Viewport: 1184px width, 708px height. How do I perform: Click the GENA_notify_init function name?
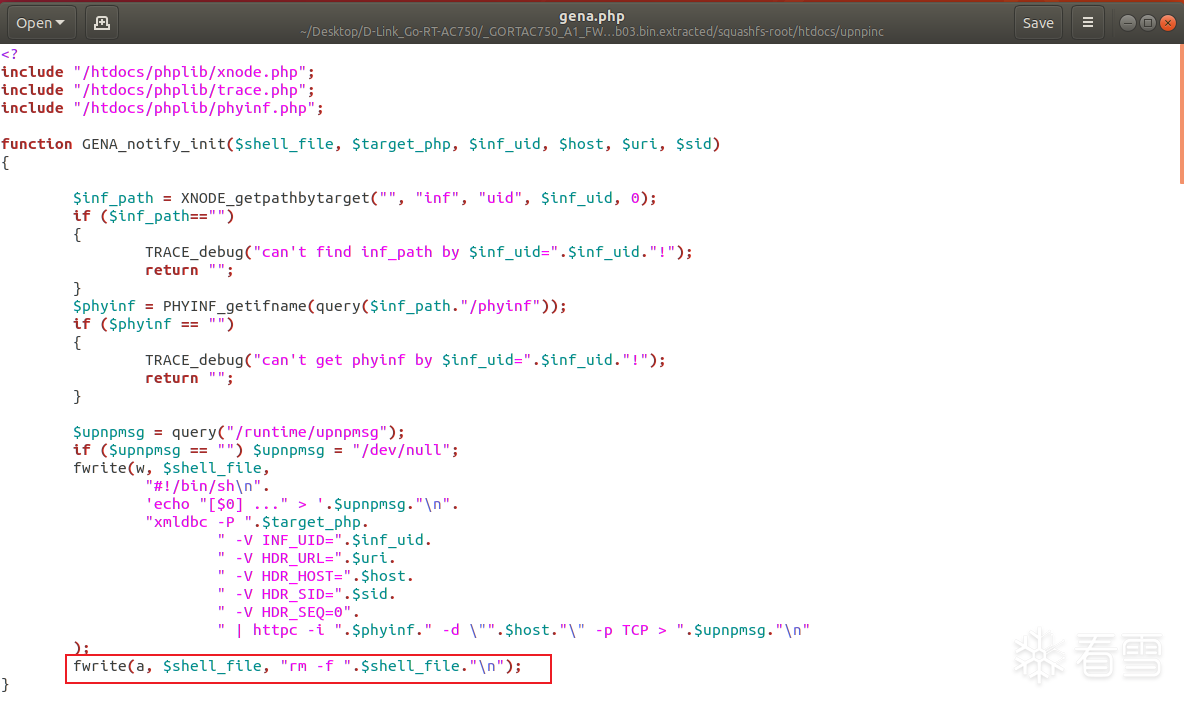click(153, 143)
